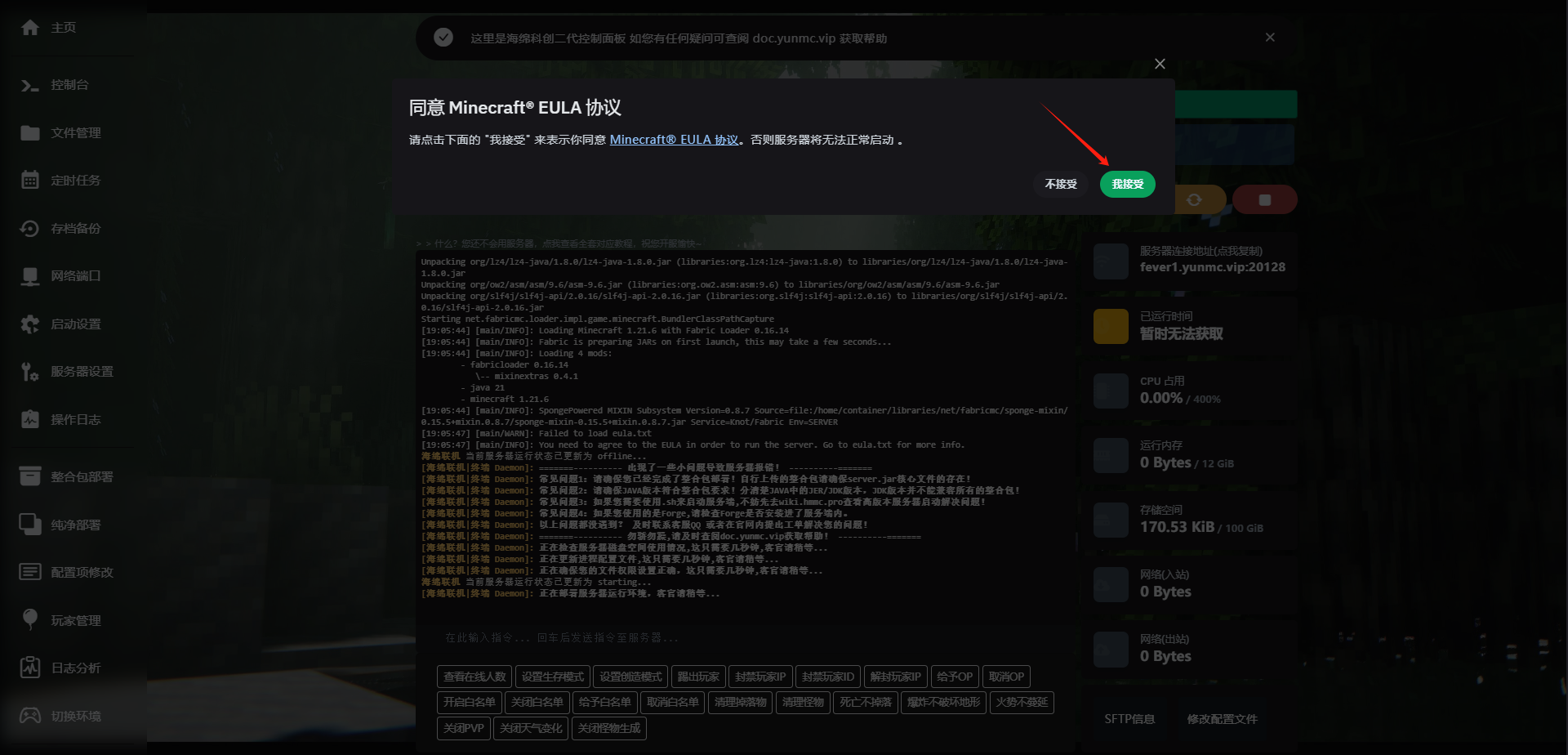
Task: Select 文件管理 menu label
Action: [76, 132]
